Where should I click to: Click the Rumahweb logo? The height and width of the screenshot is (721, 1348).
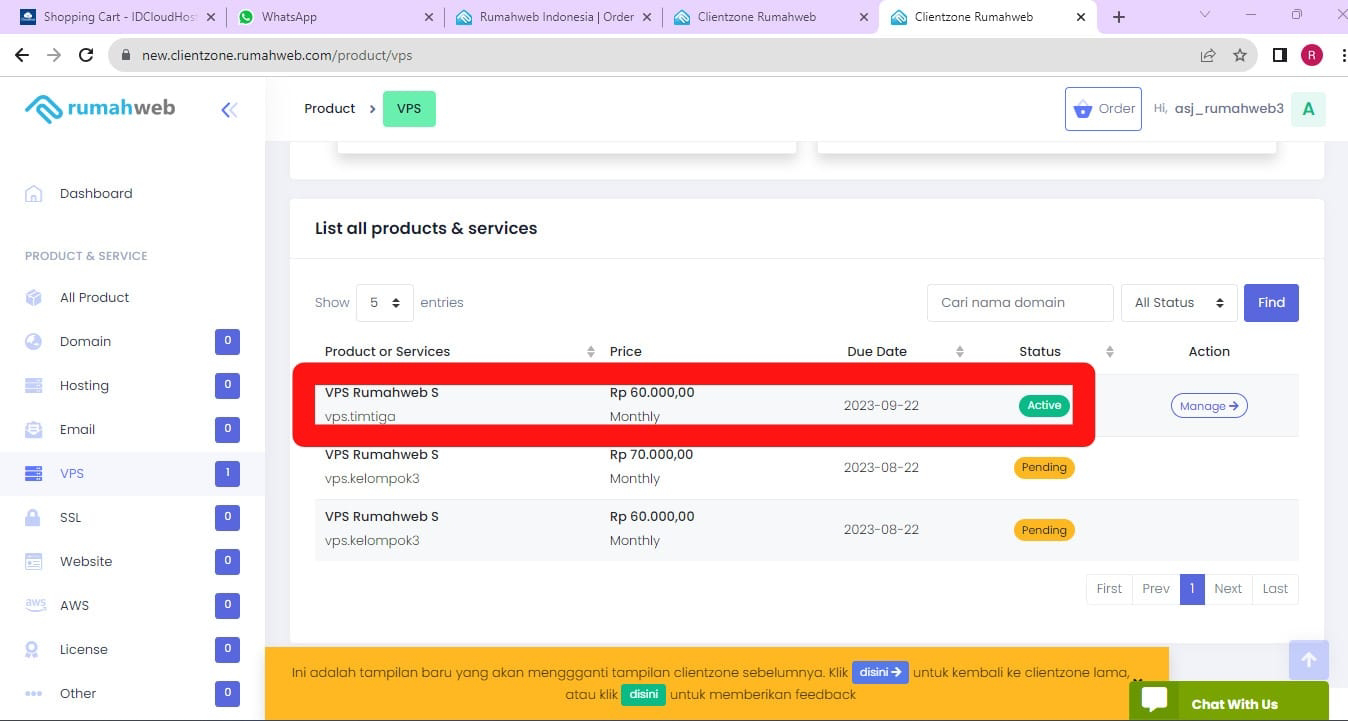(100, 108)
